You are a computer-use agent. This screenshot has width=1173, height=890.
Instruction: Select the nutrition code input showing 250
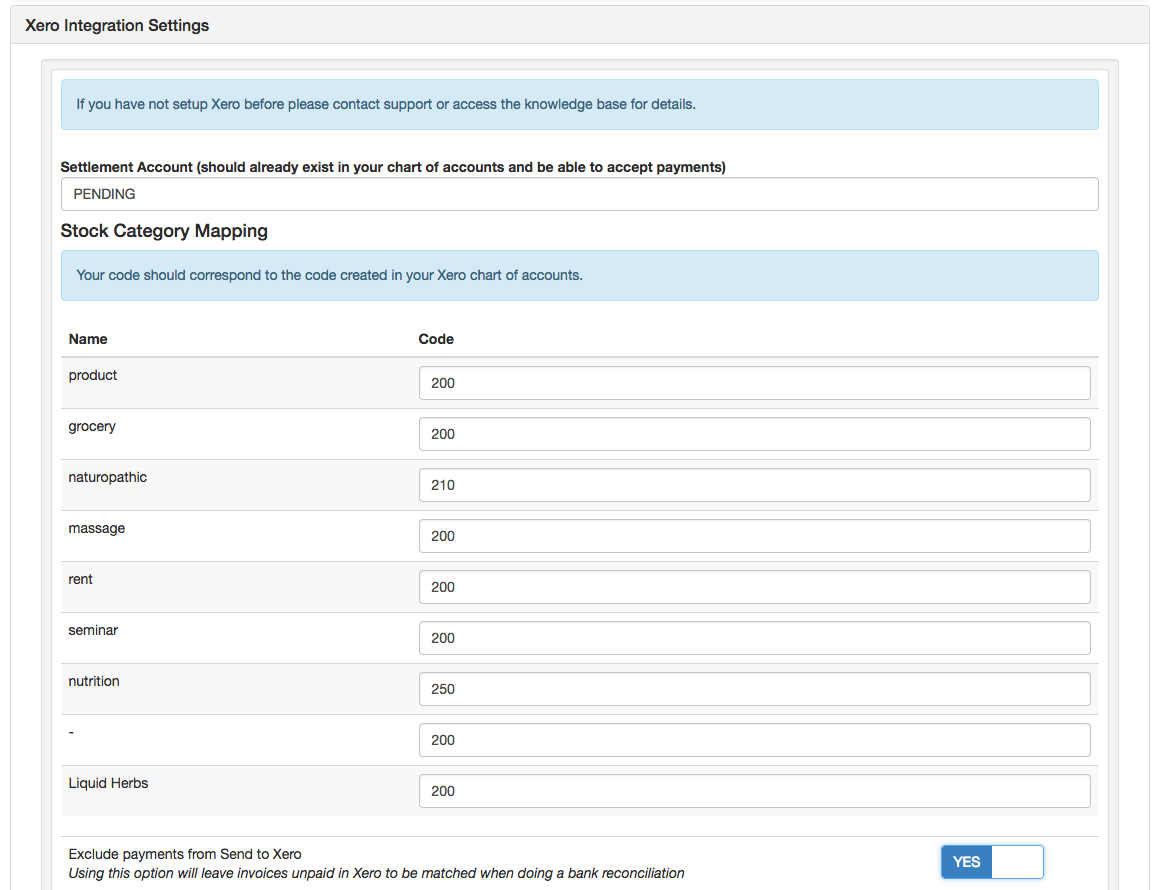click(754, 689)
